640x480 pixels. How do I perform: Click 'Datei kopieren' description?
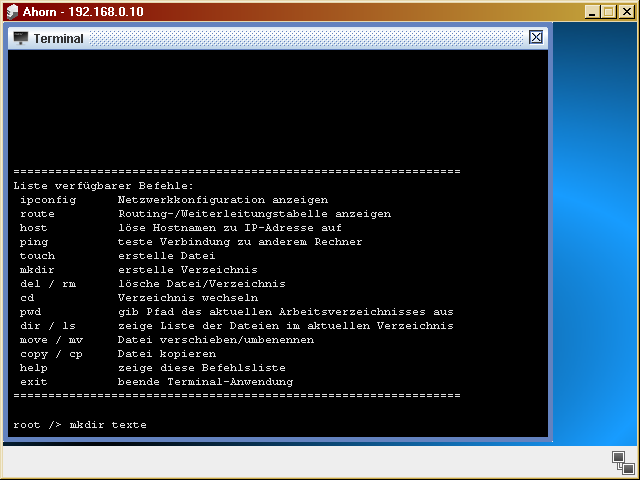[x=167, y=354]
